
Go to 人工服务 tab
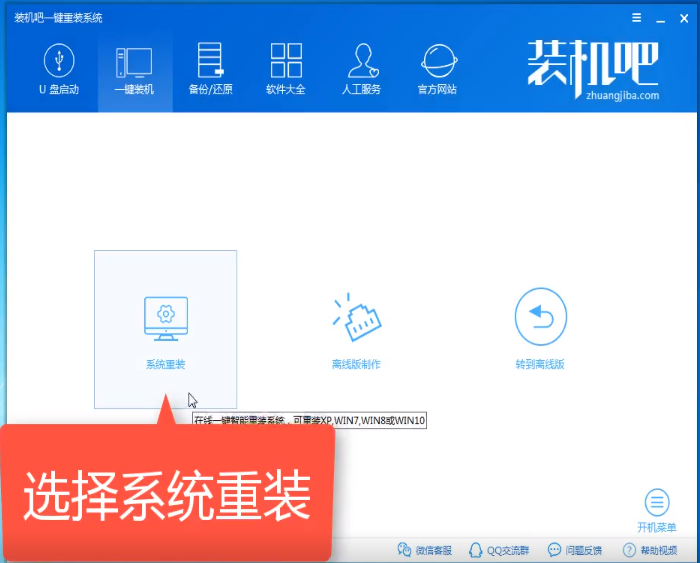pyautogui.click(x=361, y=69)
